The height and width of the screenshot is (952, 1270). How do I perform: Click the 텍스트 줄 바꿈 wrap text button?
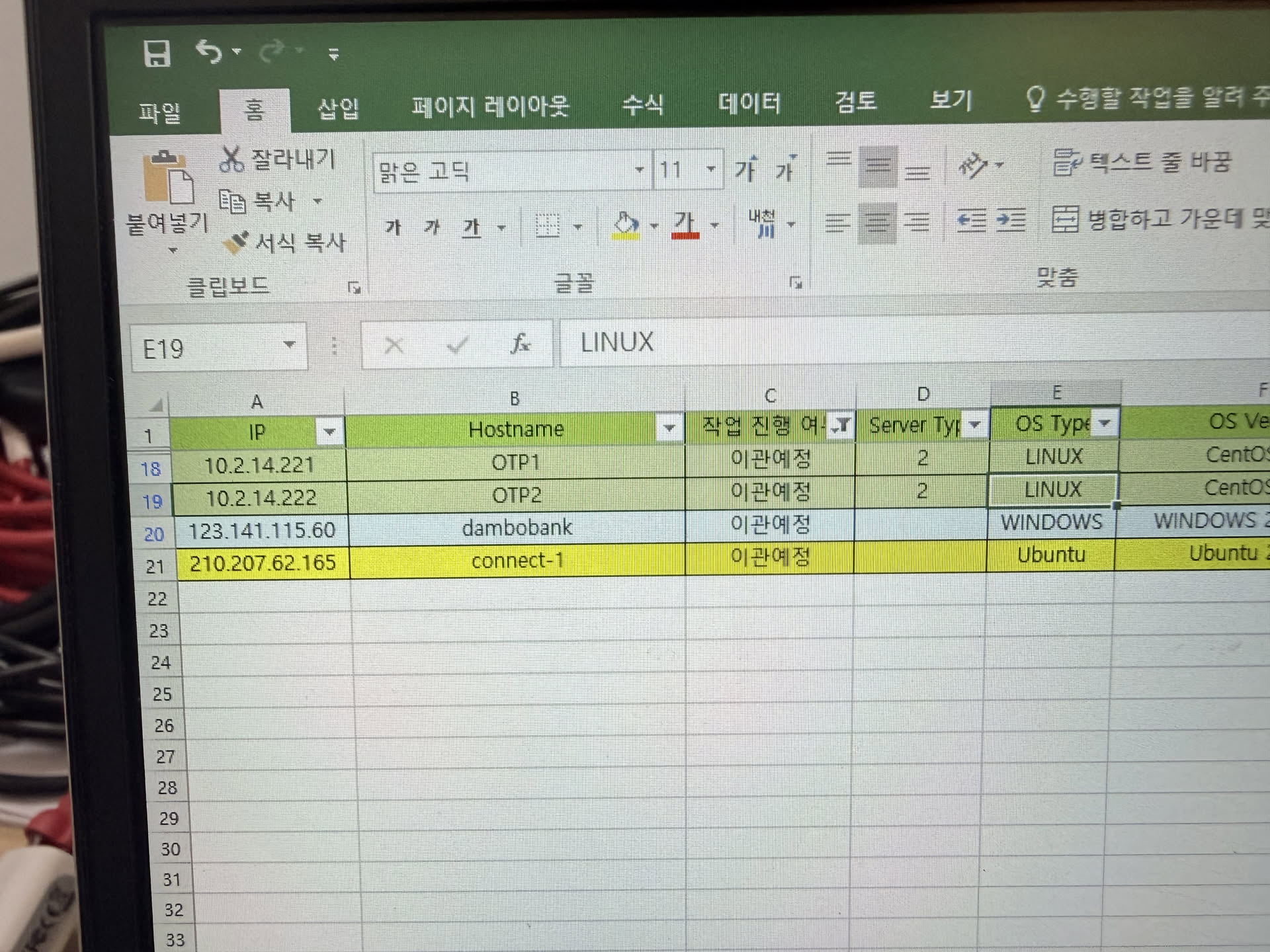click(x=1142, y=162)
